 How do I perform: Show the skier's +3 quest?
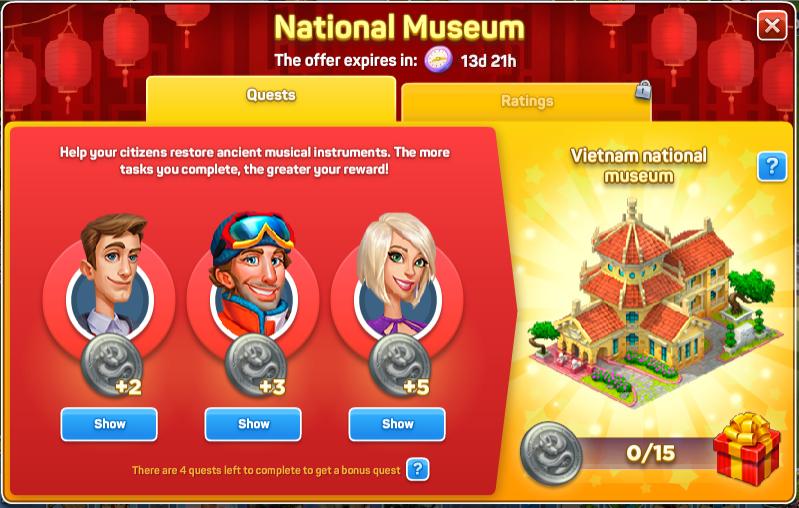pyautogui.click(x=253, y=424)
